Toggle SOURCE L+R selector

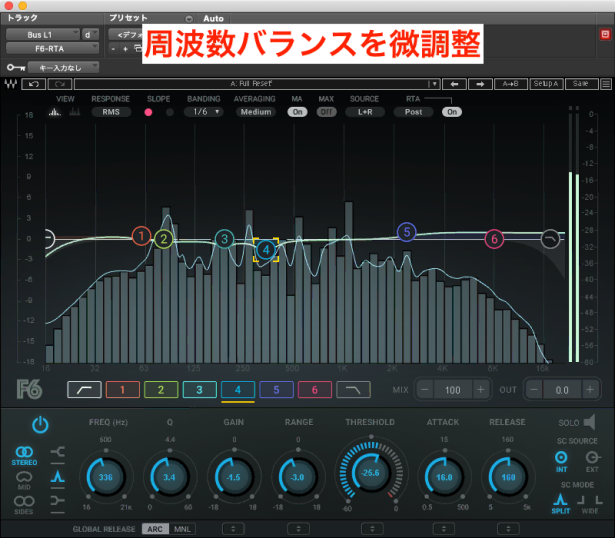pos(365,112)
